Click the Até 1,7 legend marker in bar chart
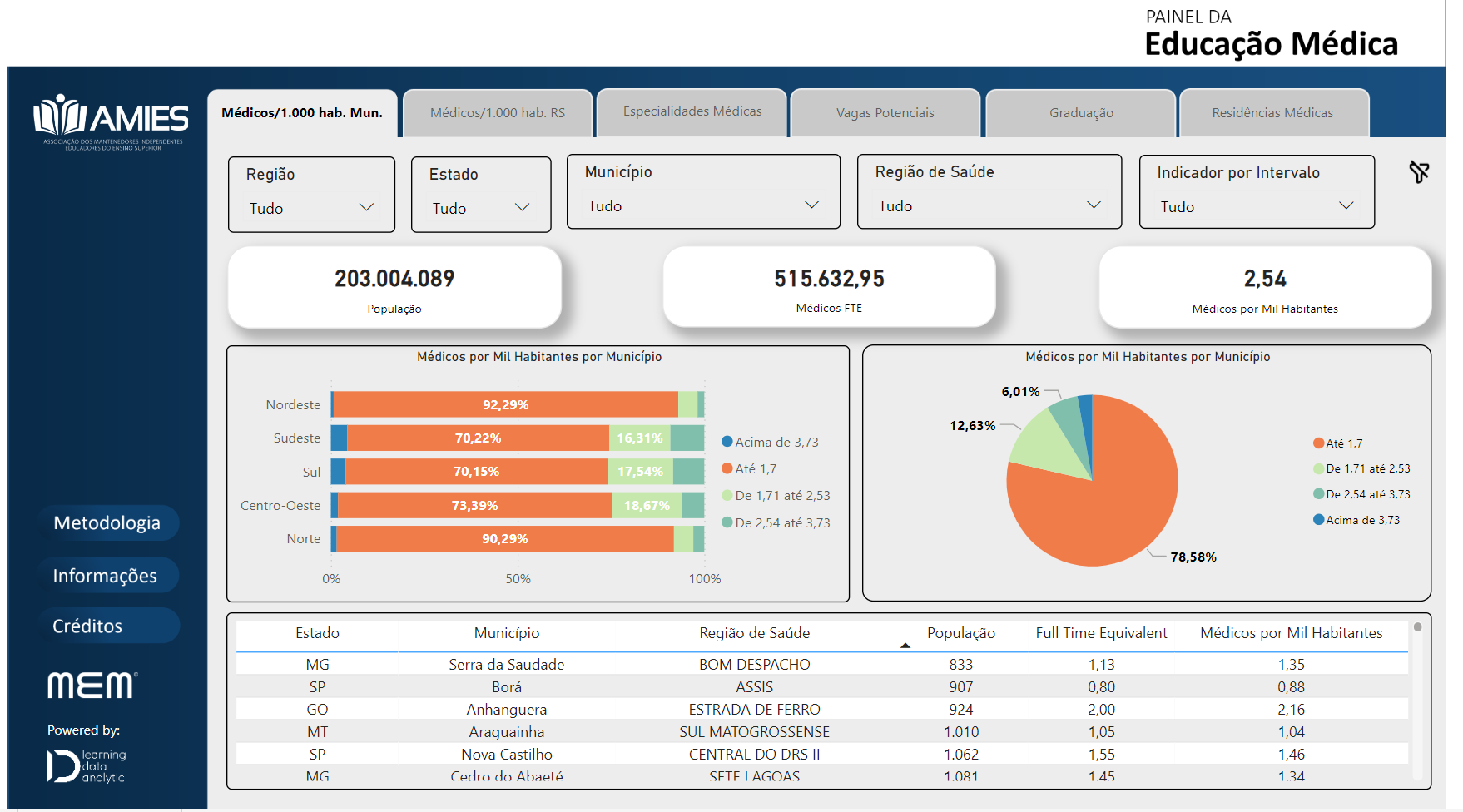The image size is (1463, 812). pos(727,468)
